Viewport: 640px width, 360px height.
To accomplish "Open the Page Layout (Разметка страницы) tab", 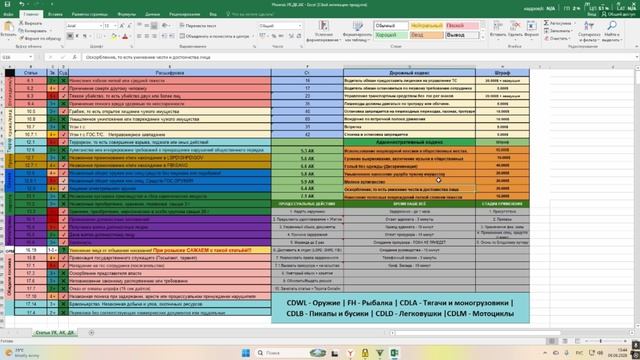I will tap(90, 14).
